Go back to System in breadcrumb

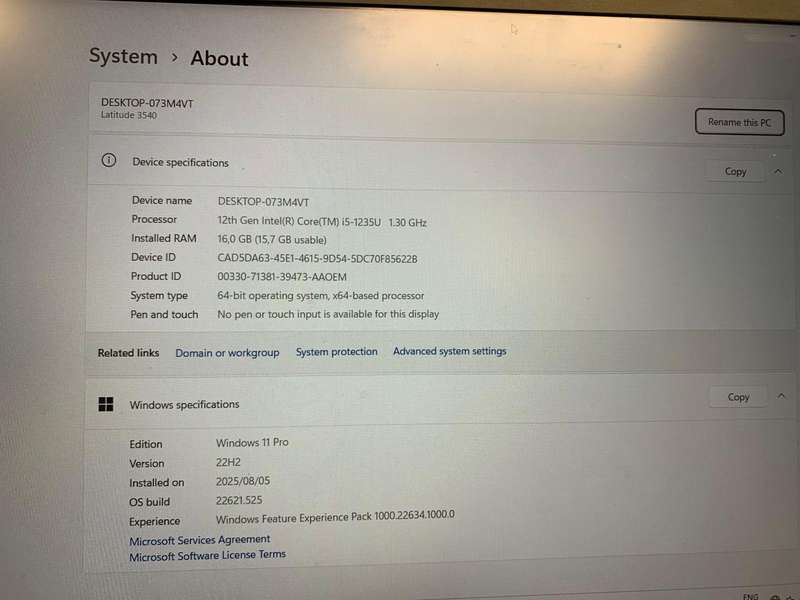[x=123, y=56]
